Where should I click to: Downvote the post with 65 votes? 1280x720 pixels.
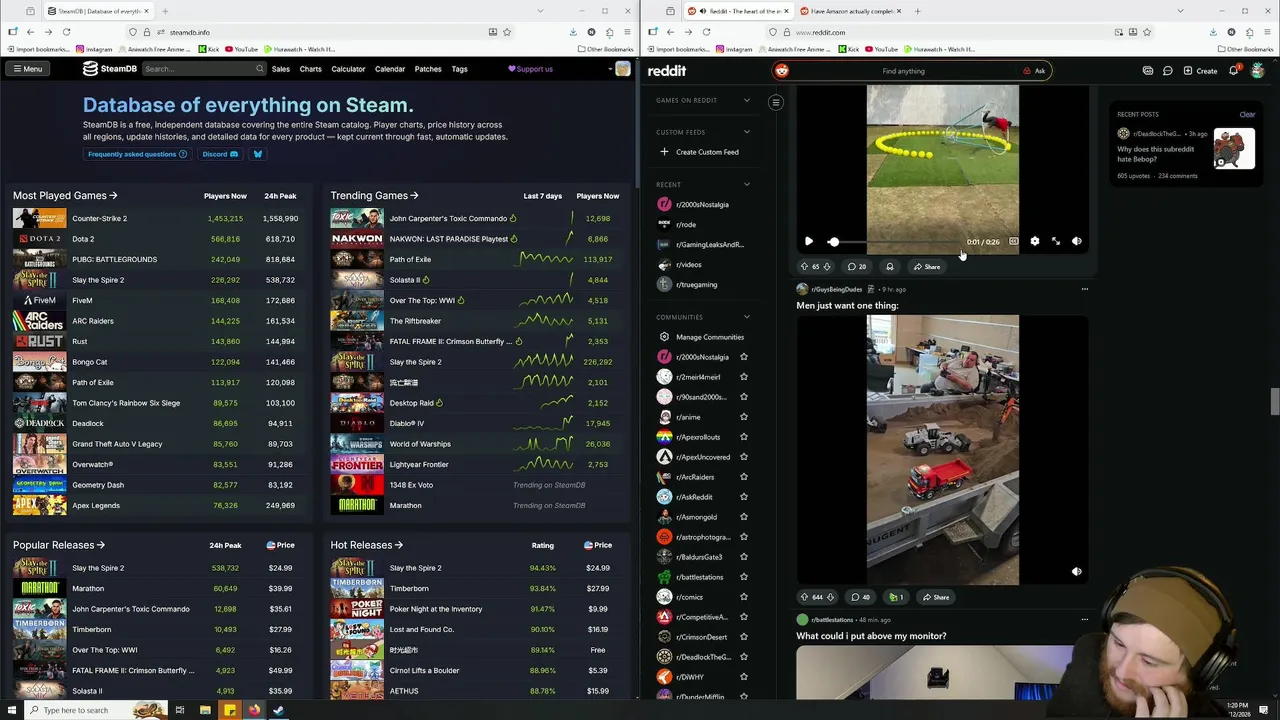coord(827,267)
